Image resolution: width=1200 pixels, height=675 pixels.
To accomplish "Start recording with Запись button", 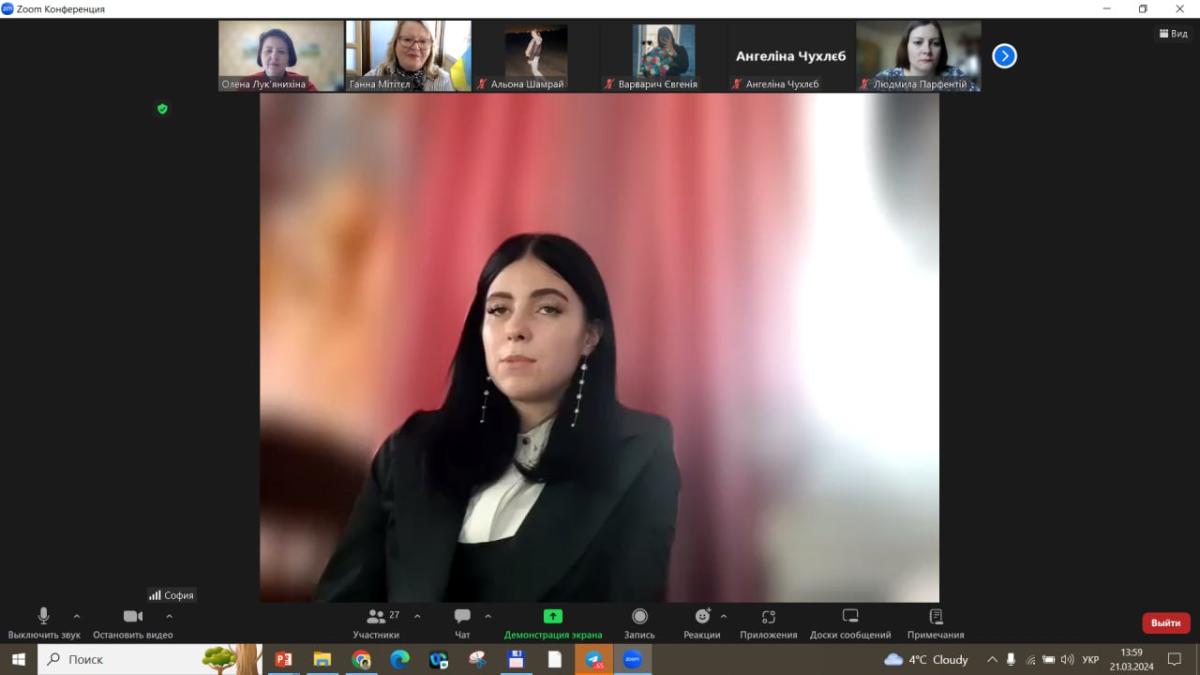I will tap(640, 623).
